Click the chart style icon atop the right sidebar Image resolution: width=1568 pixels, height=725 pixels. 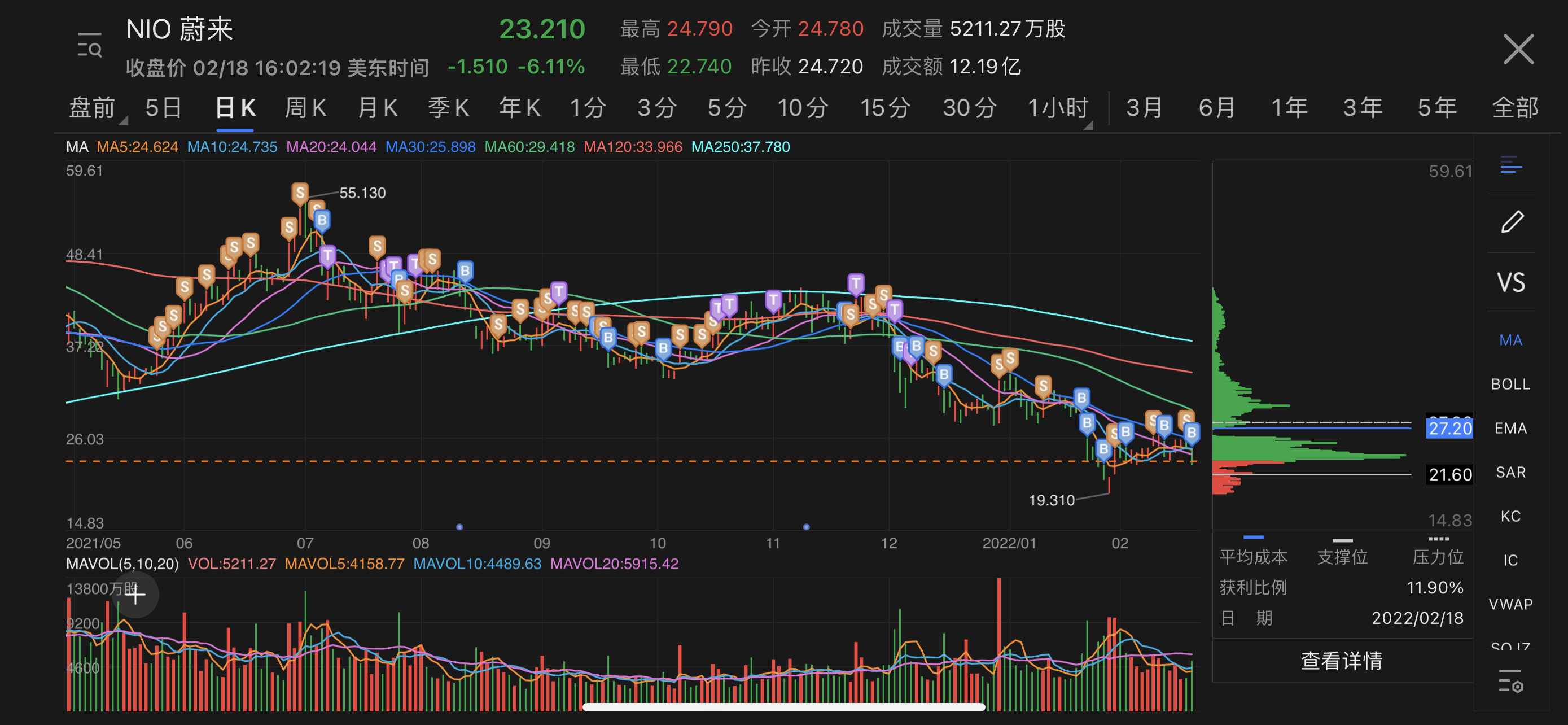coord(1512,164)
